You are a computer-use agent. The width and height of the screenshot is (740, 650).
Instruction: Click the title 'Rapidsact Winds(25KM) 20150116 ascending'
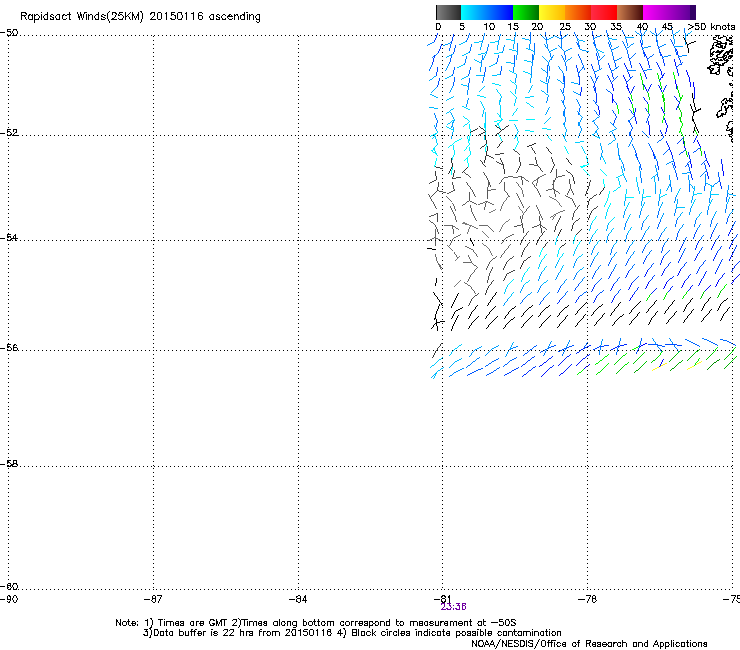(x=140, y=17)
